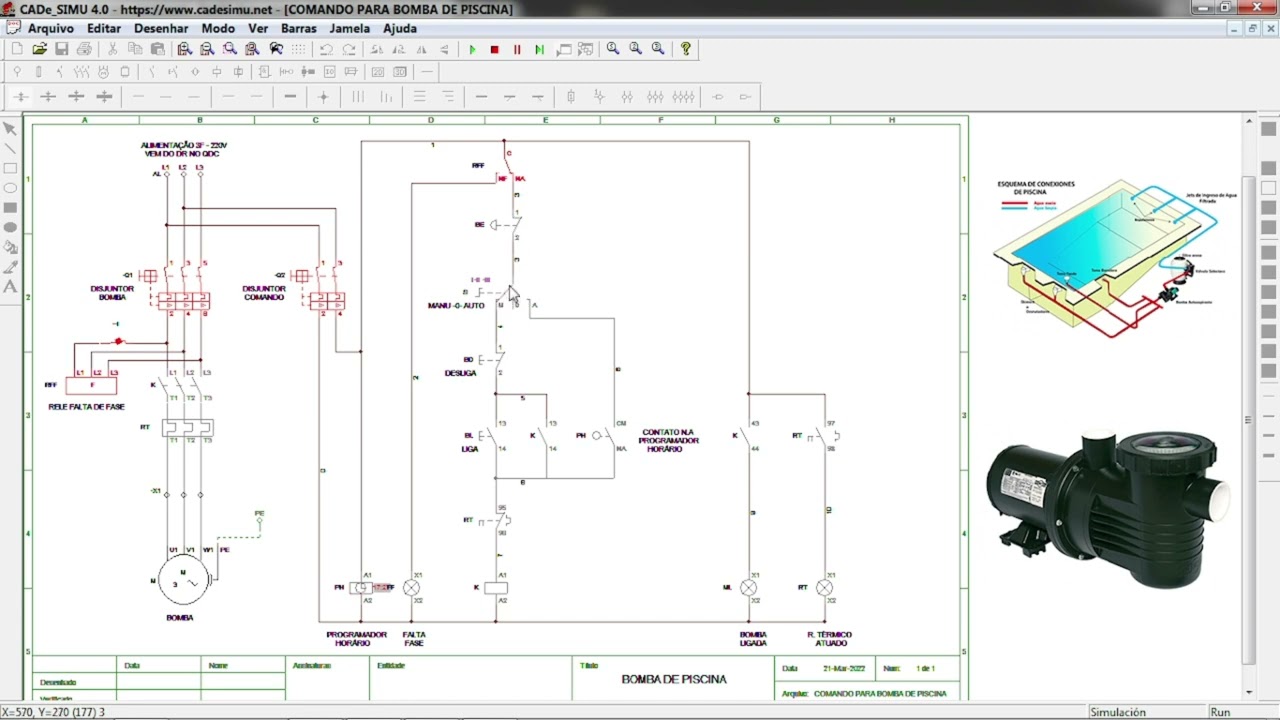Image resolution: width=1280 pixels, height=720 pixels.
Task: Print the schematic via printer icon
Action: pyautogui.click(x=84, y=49)
